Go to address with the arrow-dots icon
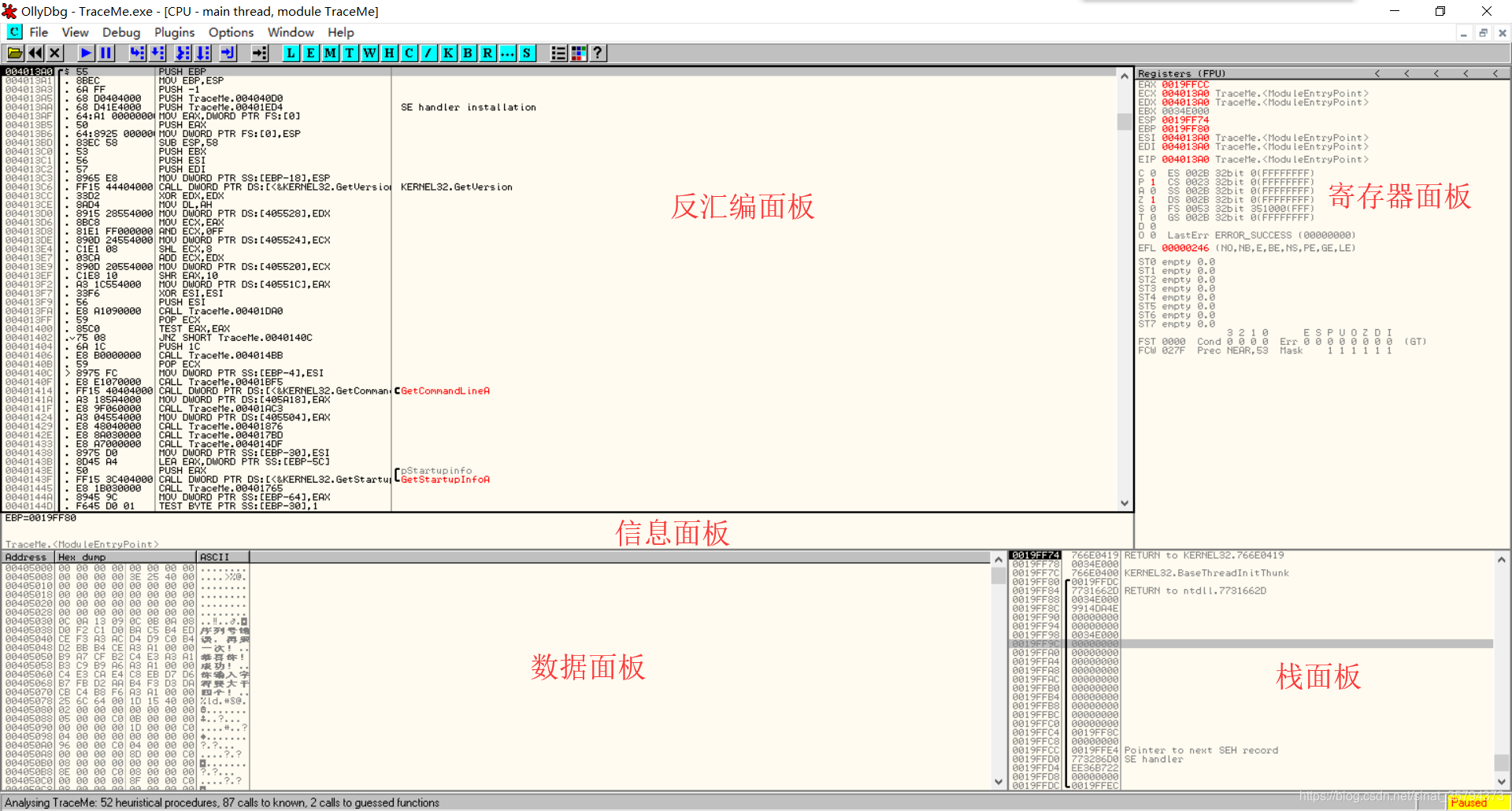Image resolution: width=1512 pixels, height=811 pixels. [x=260, y=53]
